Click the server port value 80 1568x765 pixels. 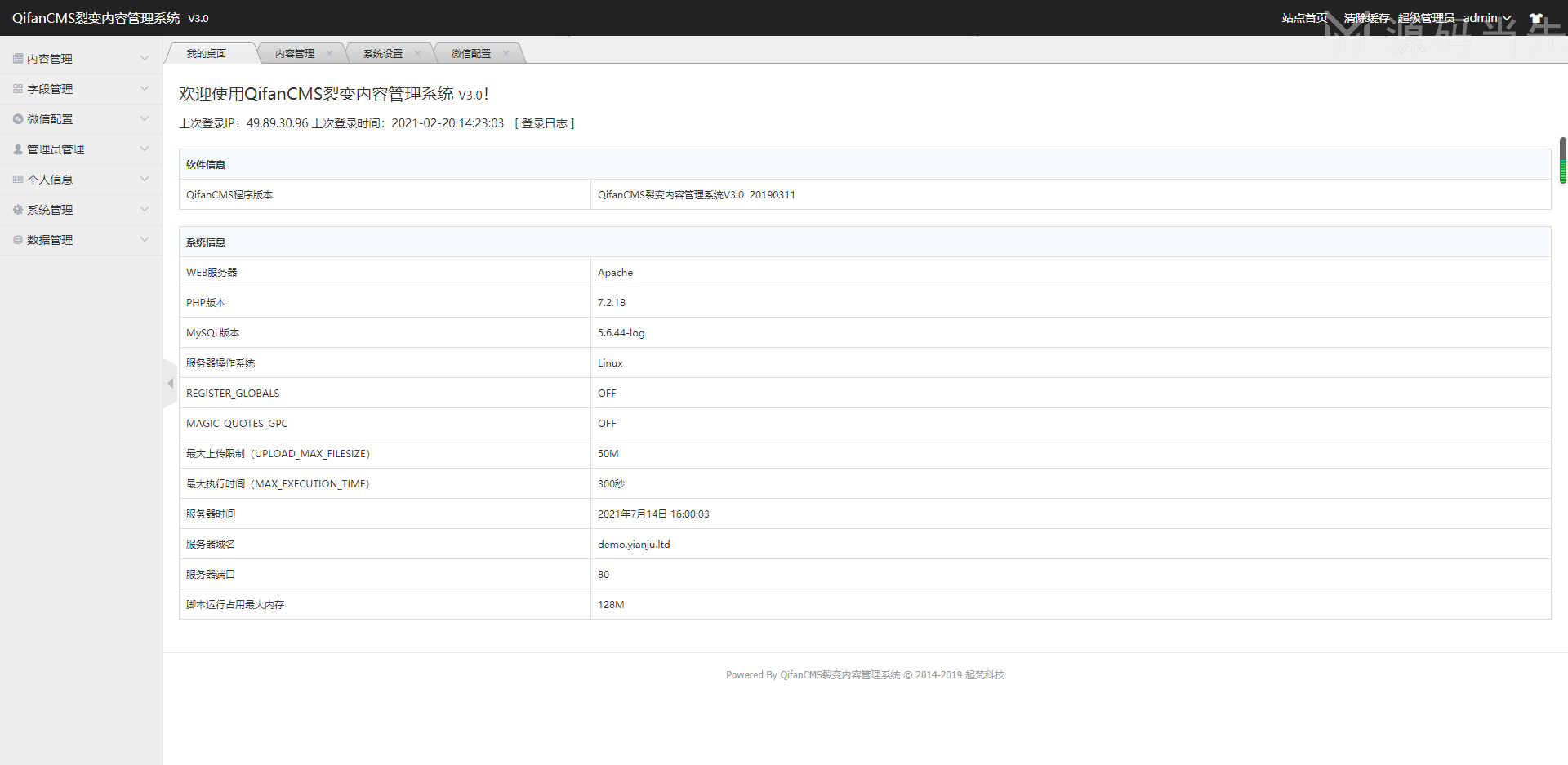click(x=604, y=575)
